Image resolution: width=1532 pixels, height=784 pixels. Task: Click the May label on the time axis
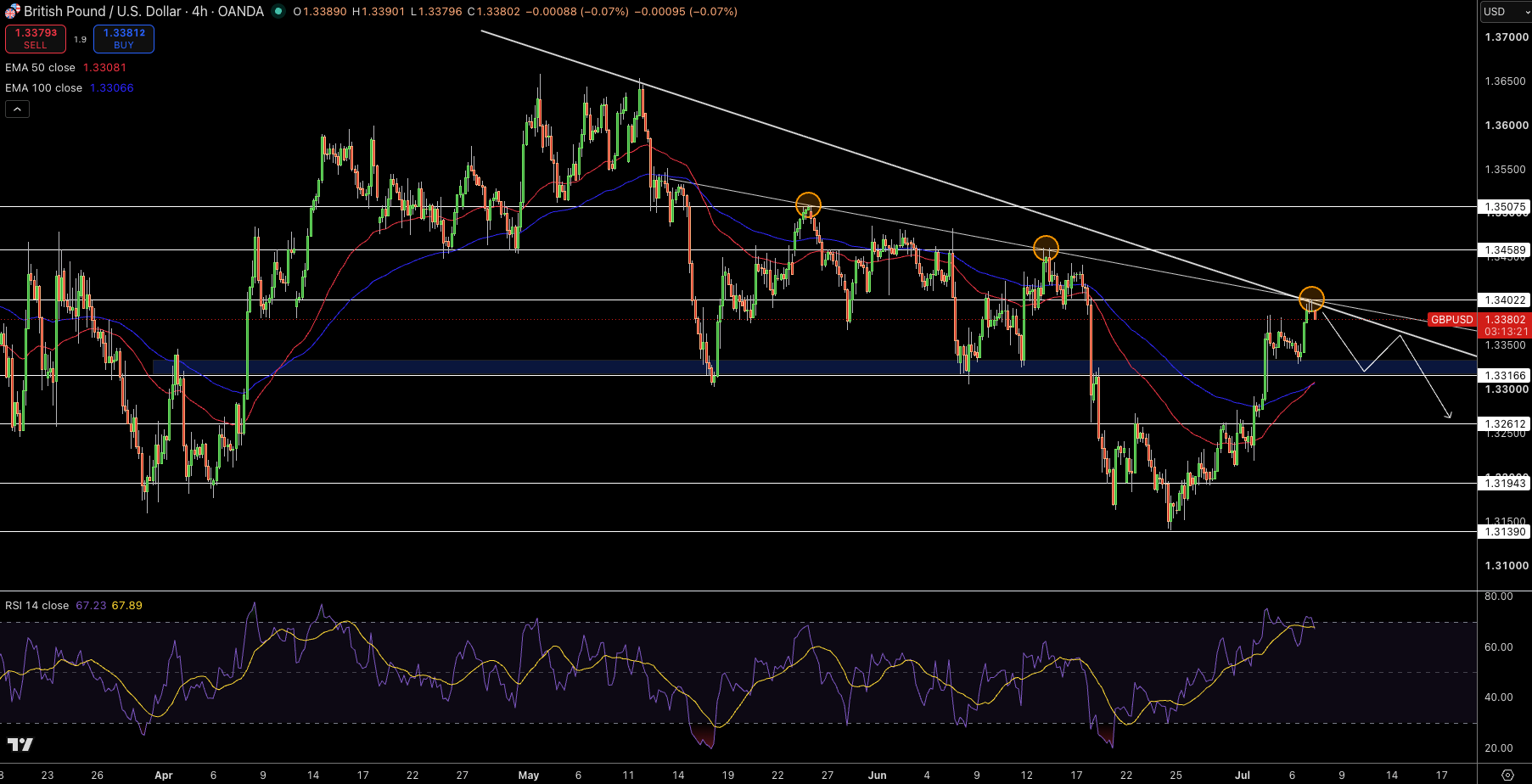[x=529, y=776]
